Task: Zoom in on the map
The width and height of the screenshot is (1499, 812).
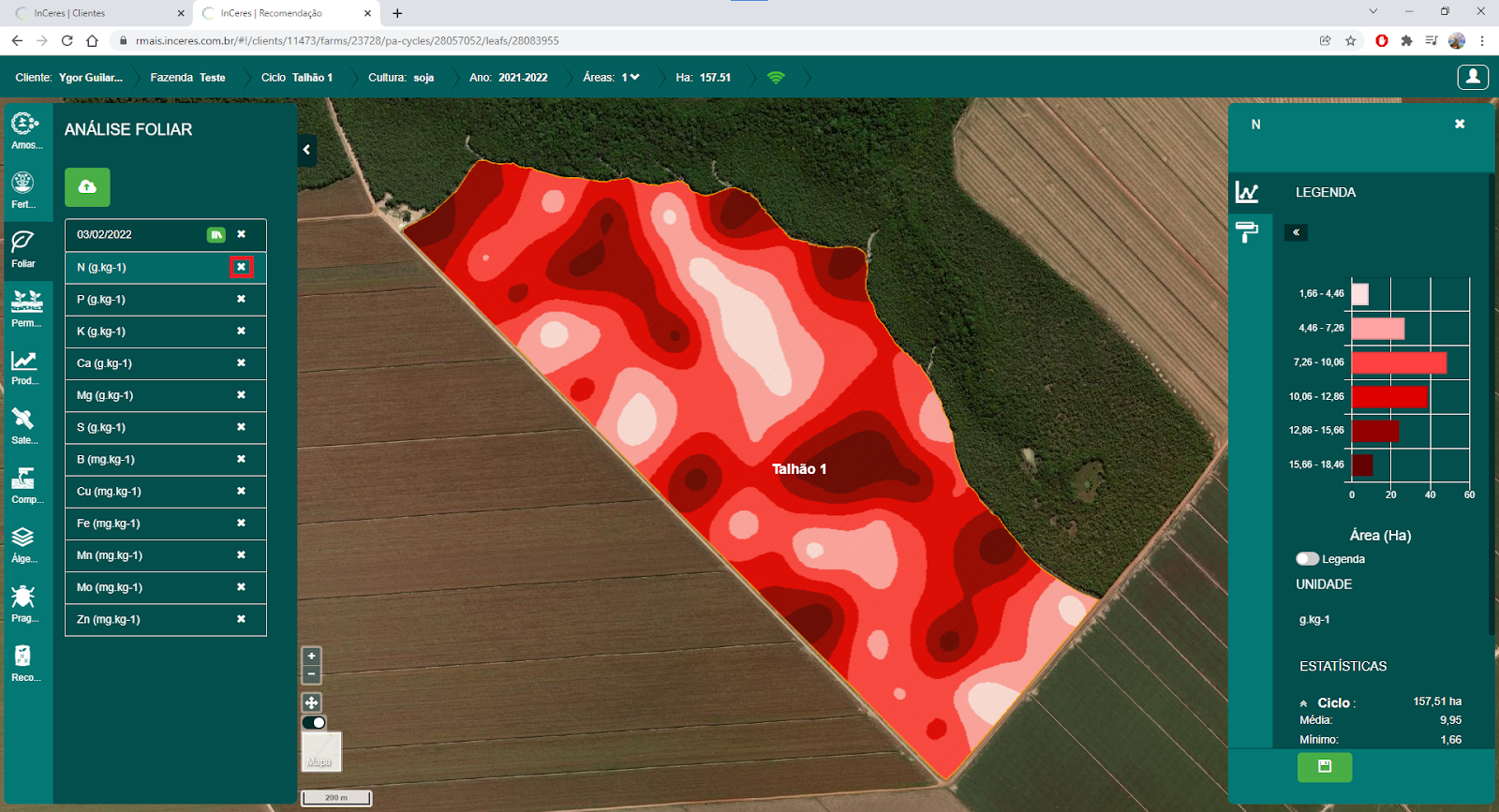Action: (312, 657)
